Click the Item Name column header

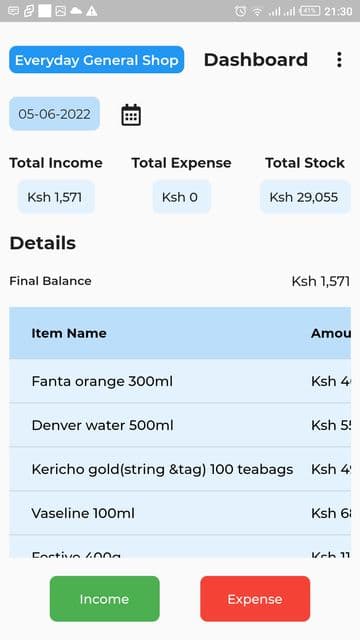pos(69,333)
